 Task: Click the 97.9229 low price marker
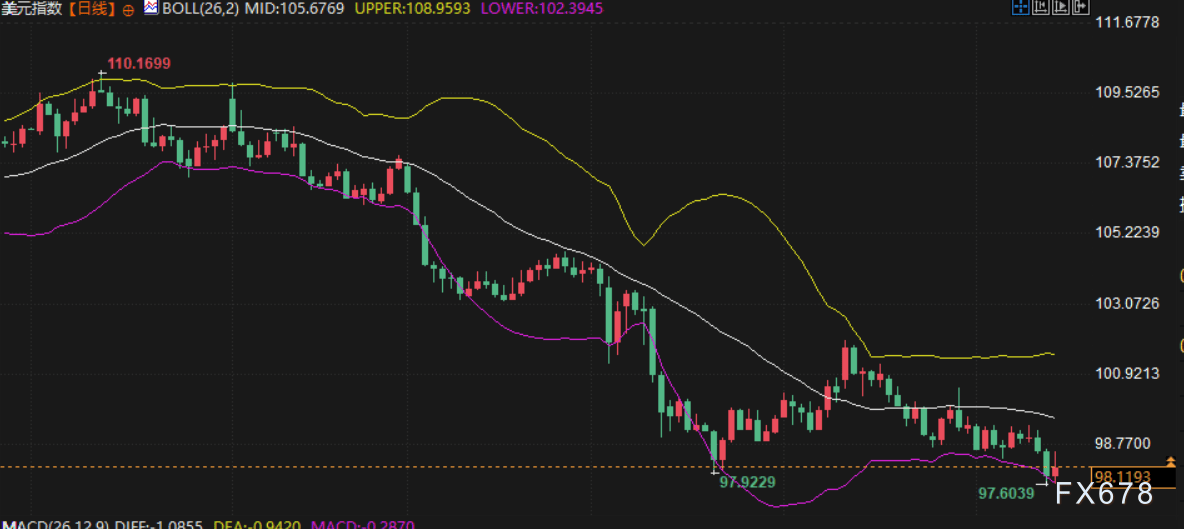pyautogui.click(x=747, y=481)
